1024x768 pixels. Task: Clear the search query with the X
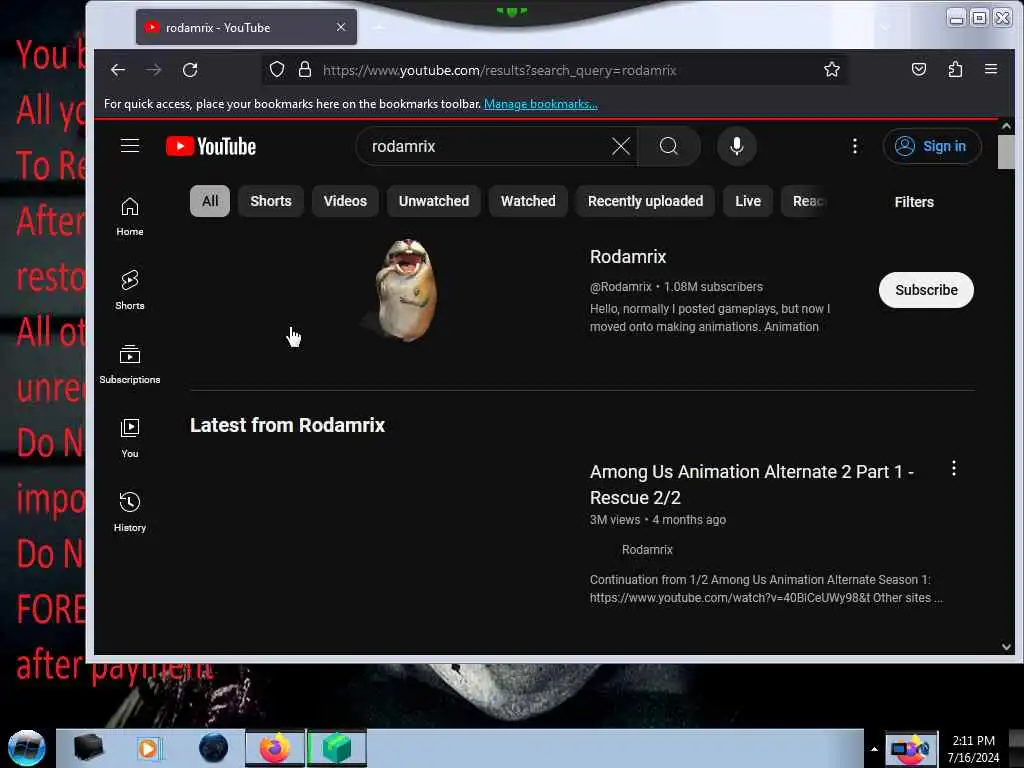click(x=620, y=146)
